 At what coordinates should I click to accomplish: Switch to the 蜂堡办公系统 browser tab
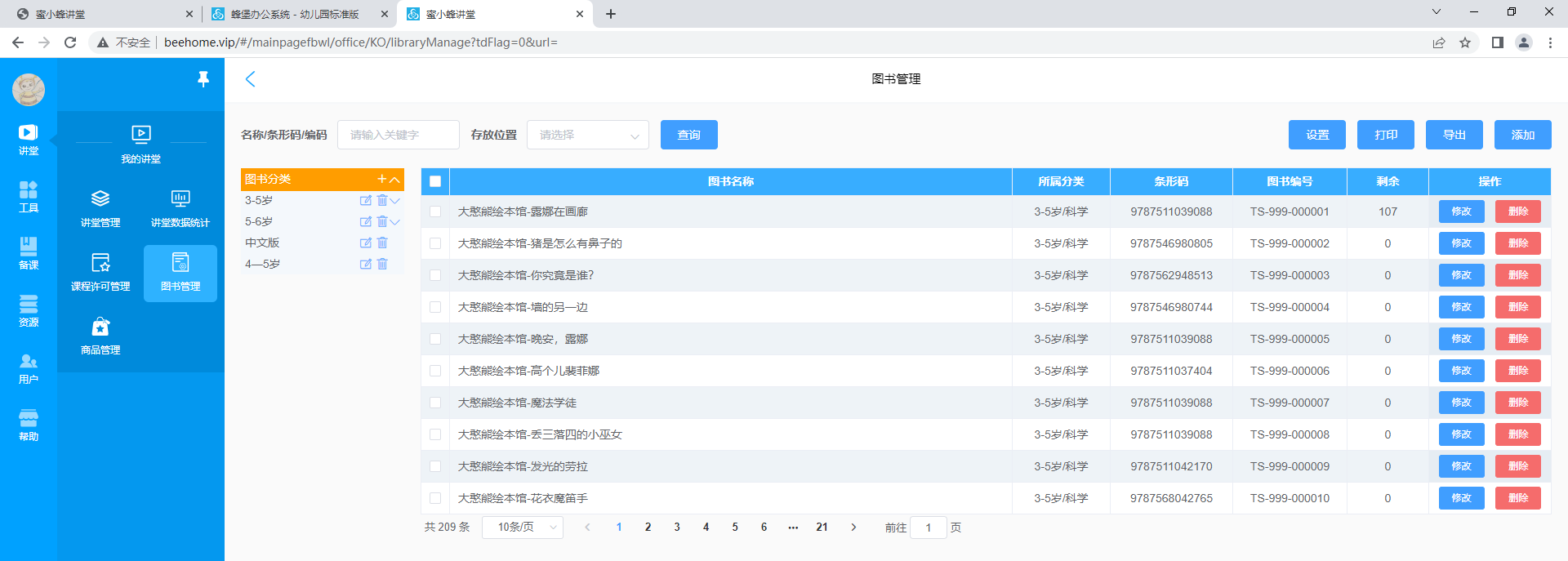(x=296, y=14)
